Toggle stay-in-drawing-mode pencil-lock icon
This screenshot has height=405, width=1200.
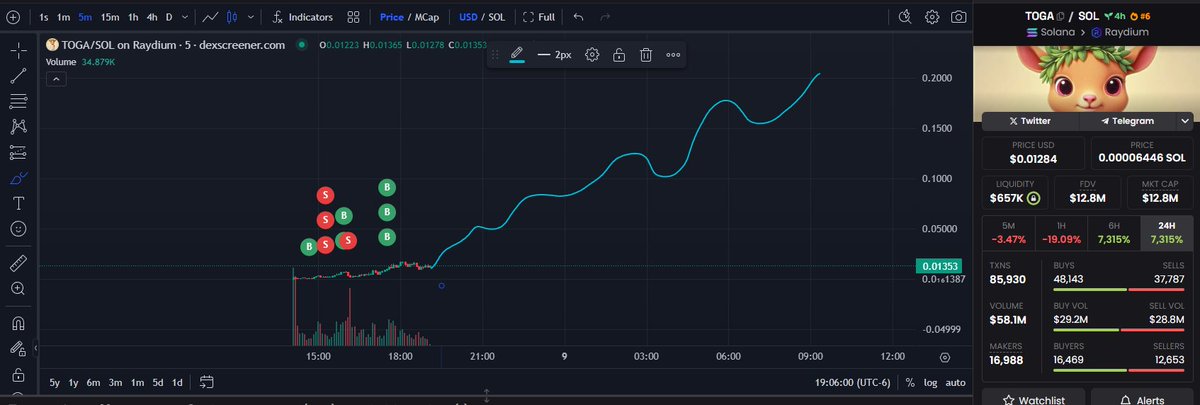click(x=18, y=349)
